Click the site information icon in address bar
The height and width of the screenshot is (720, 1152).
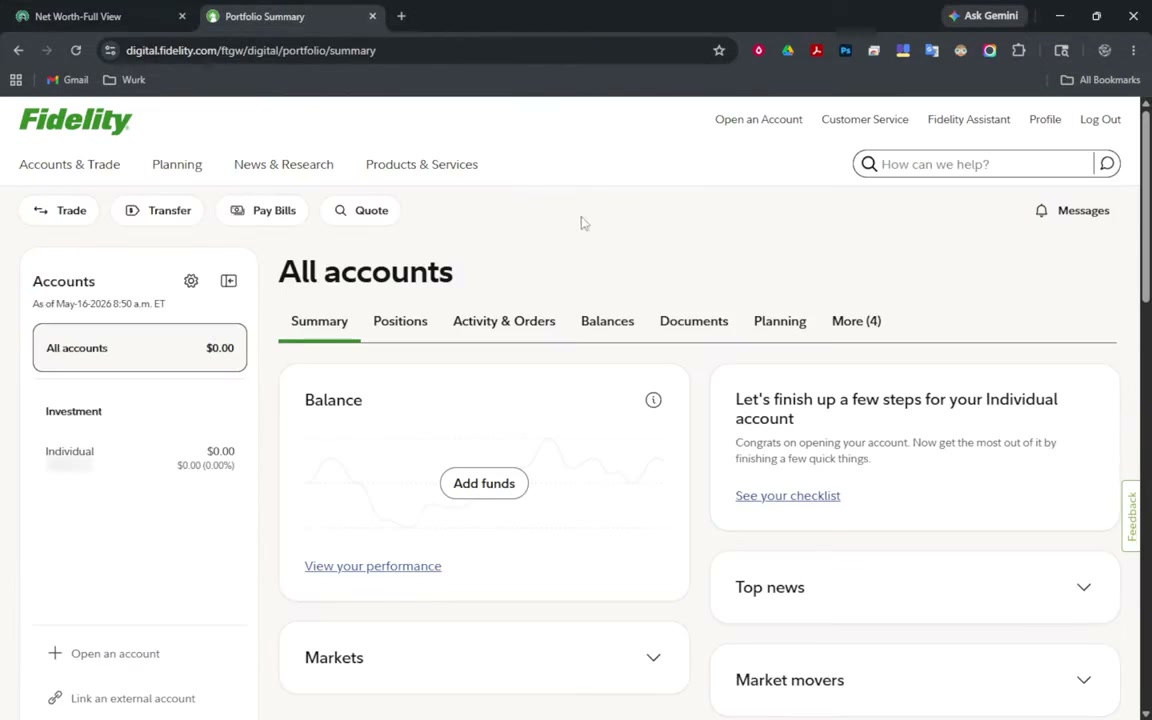tap(110, 51)
